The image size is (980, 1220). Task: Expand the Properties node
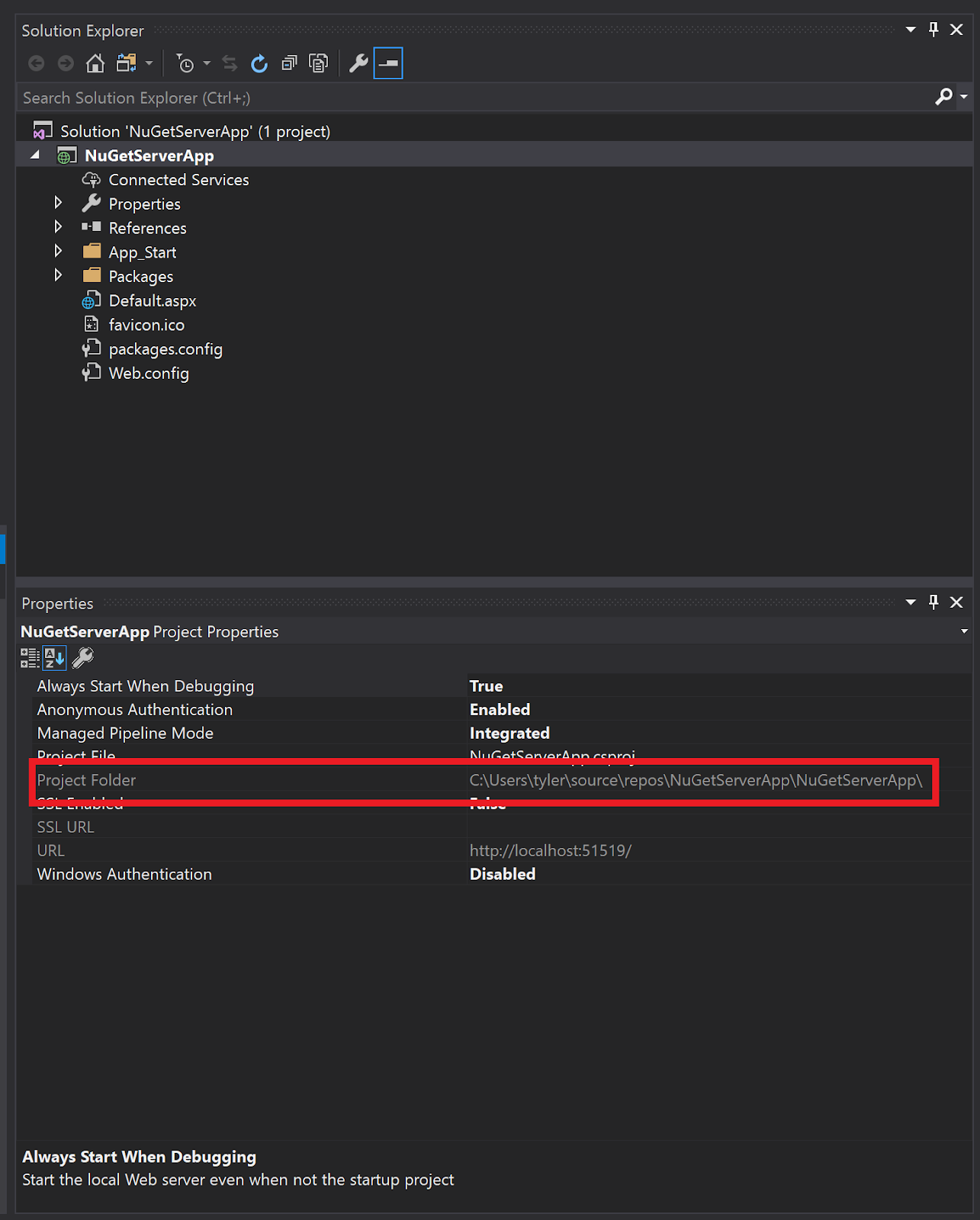tap(58, 203)
